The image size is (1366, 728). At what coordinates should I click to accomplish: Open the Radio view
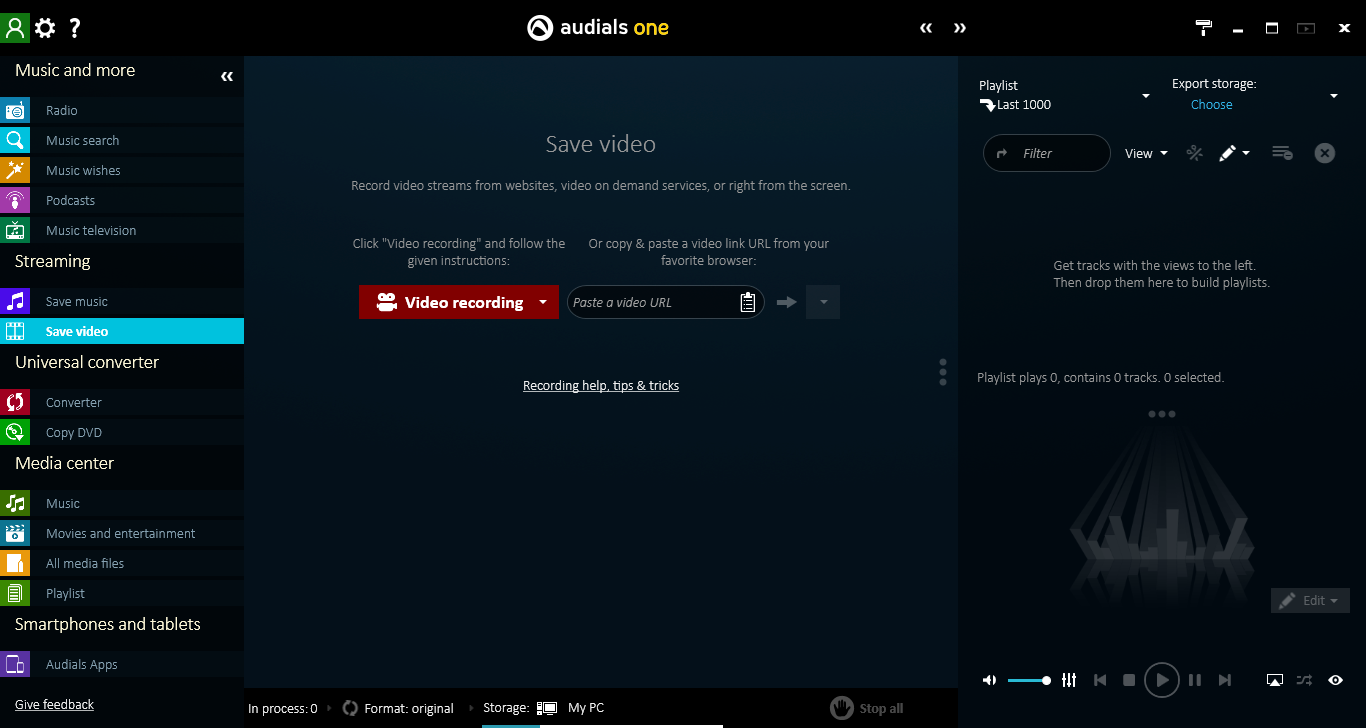[122, 110]
